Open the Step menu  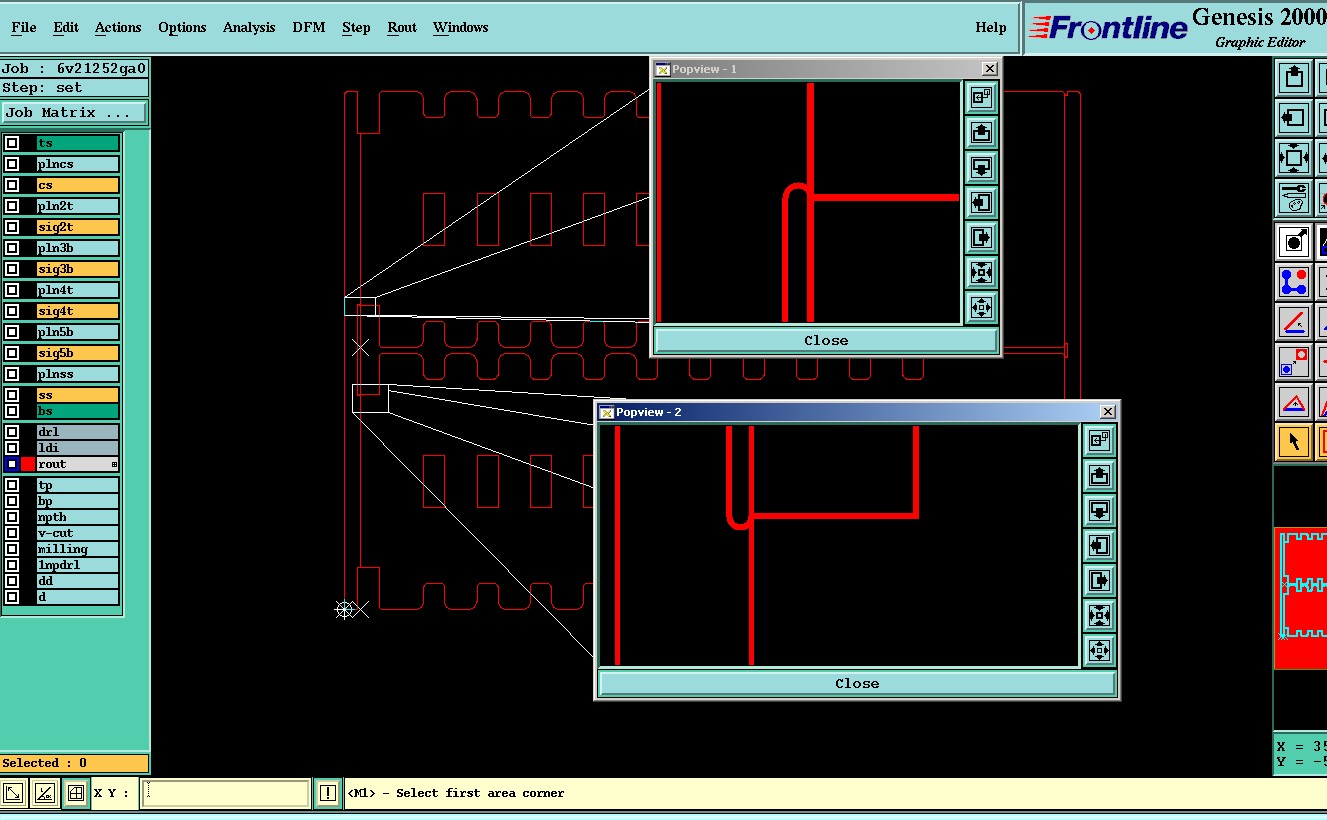coord(356,27)
